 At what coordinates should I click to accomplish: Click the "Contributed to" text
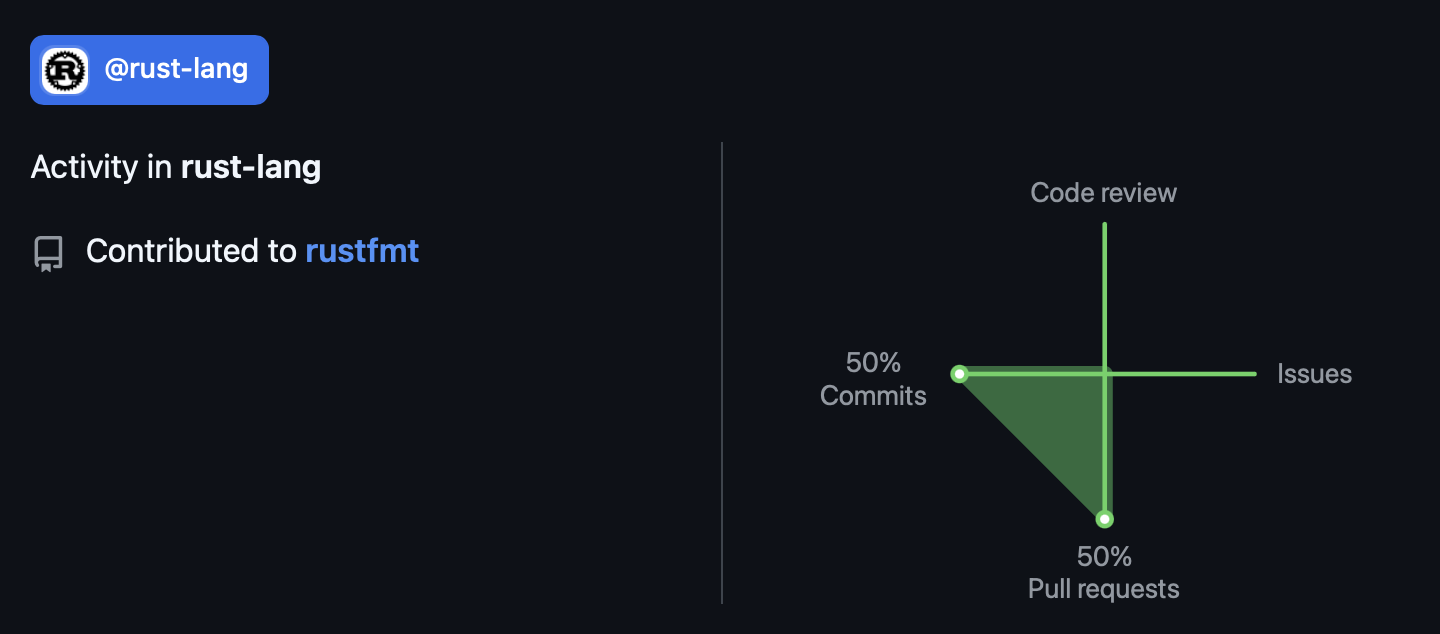click(191, 251)
